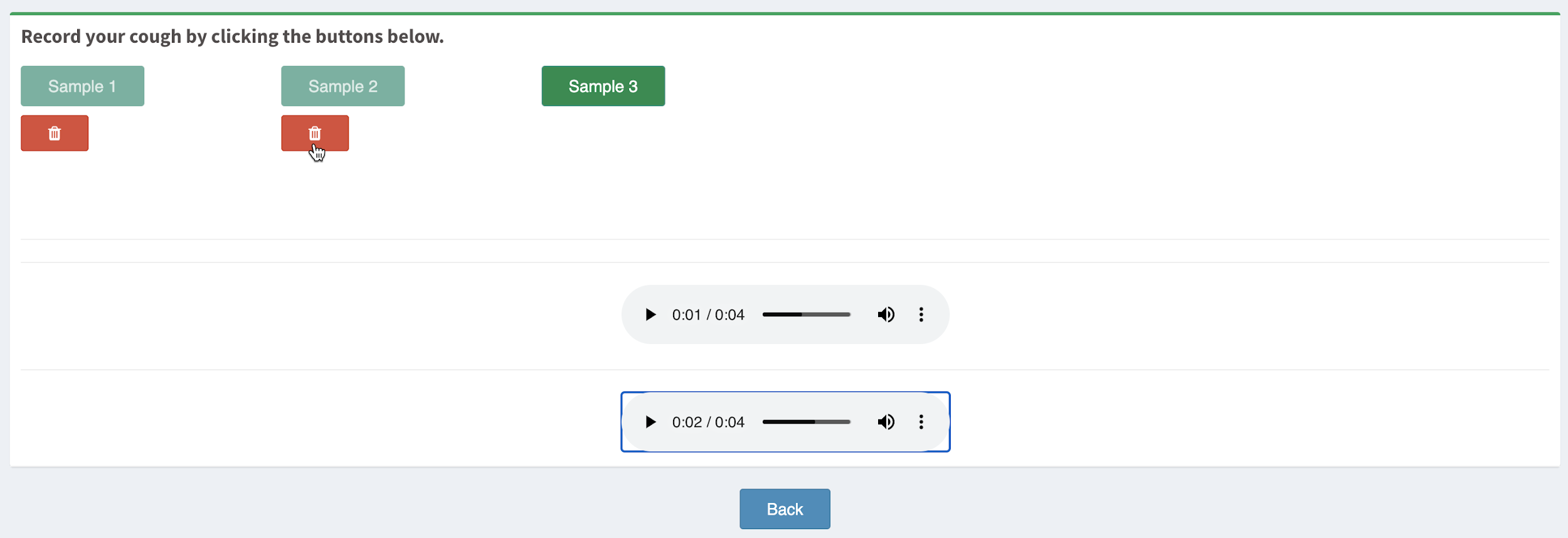Go back using the Back button
This screenshot has width=1568, height=538.
click(784, 509)
